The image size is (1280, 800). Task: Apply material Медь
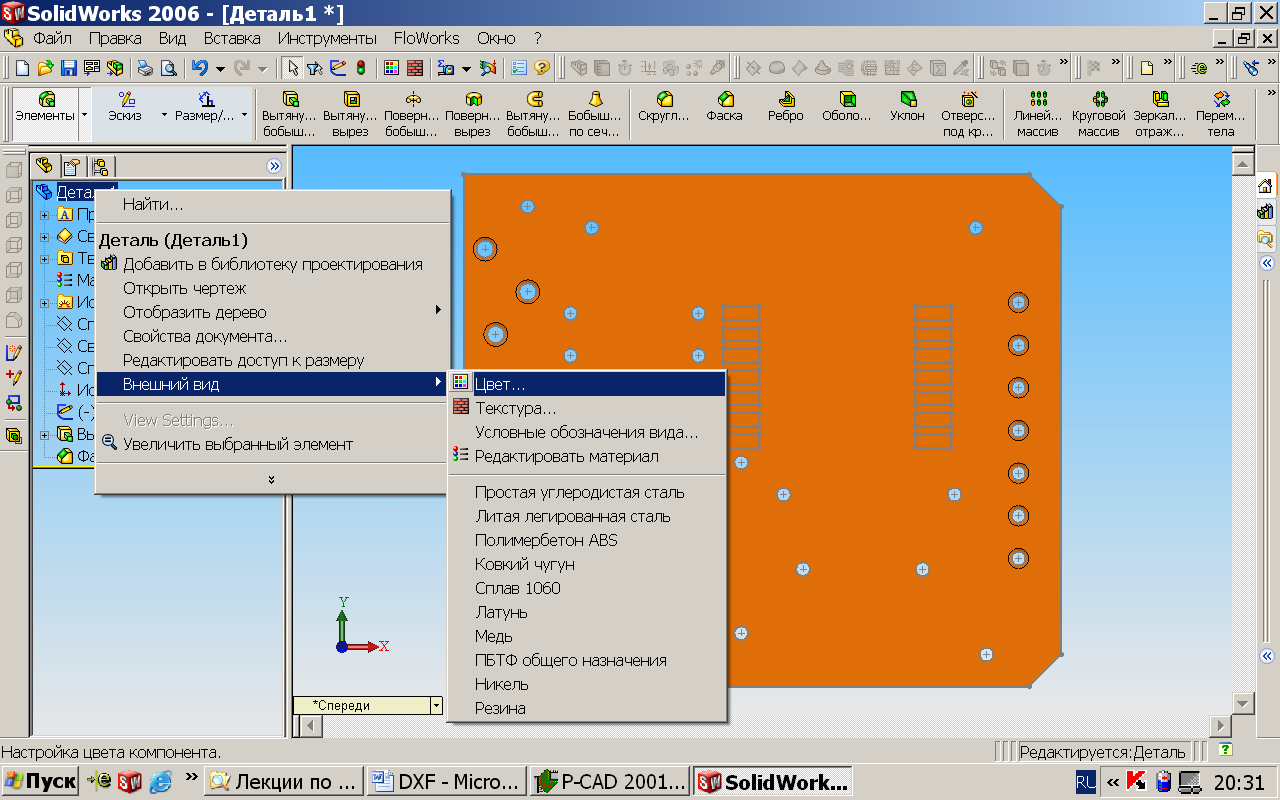(586, 636)
